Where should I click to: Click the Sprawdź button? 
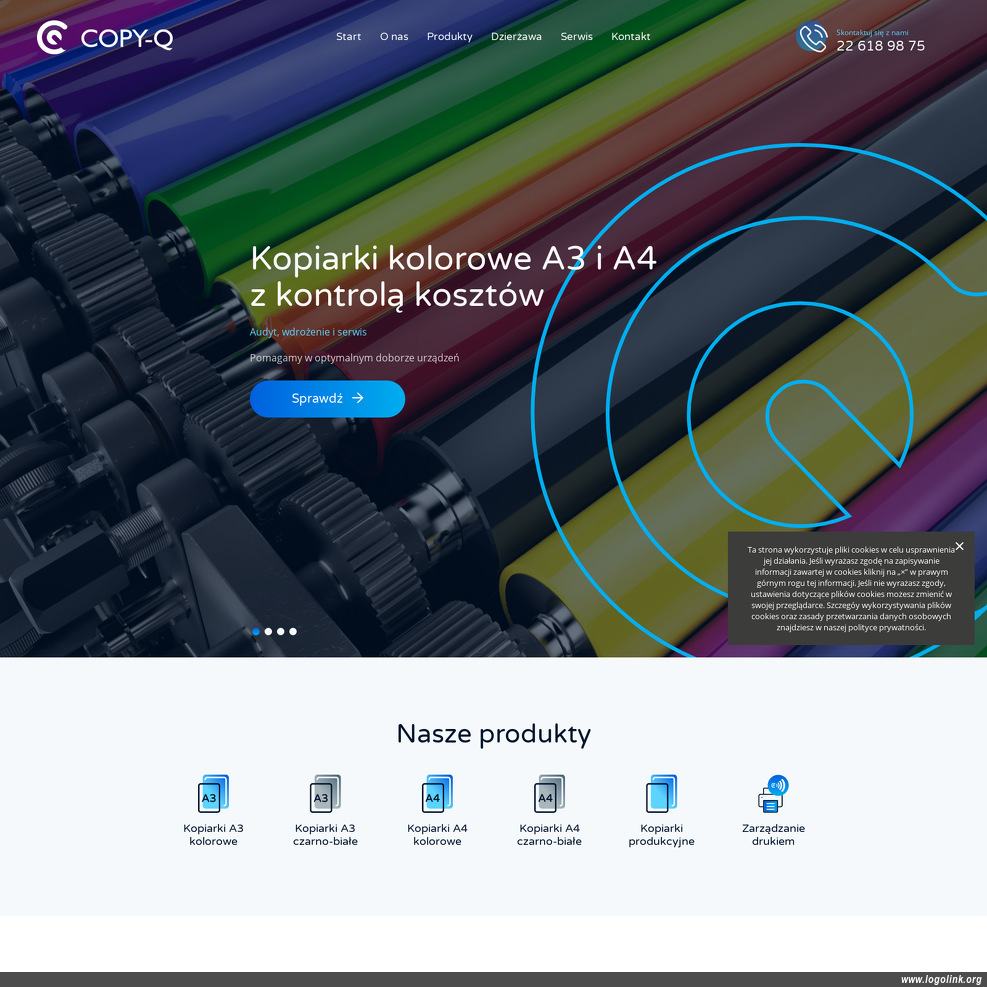[327, 398]
